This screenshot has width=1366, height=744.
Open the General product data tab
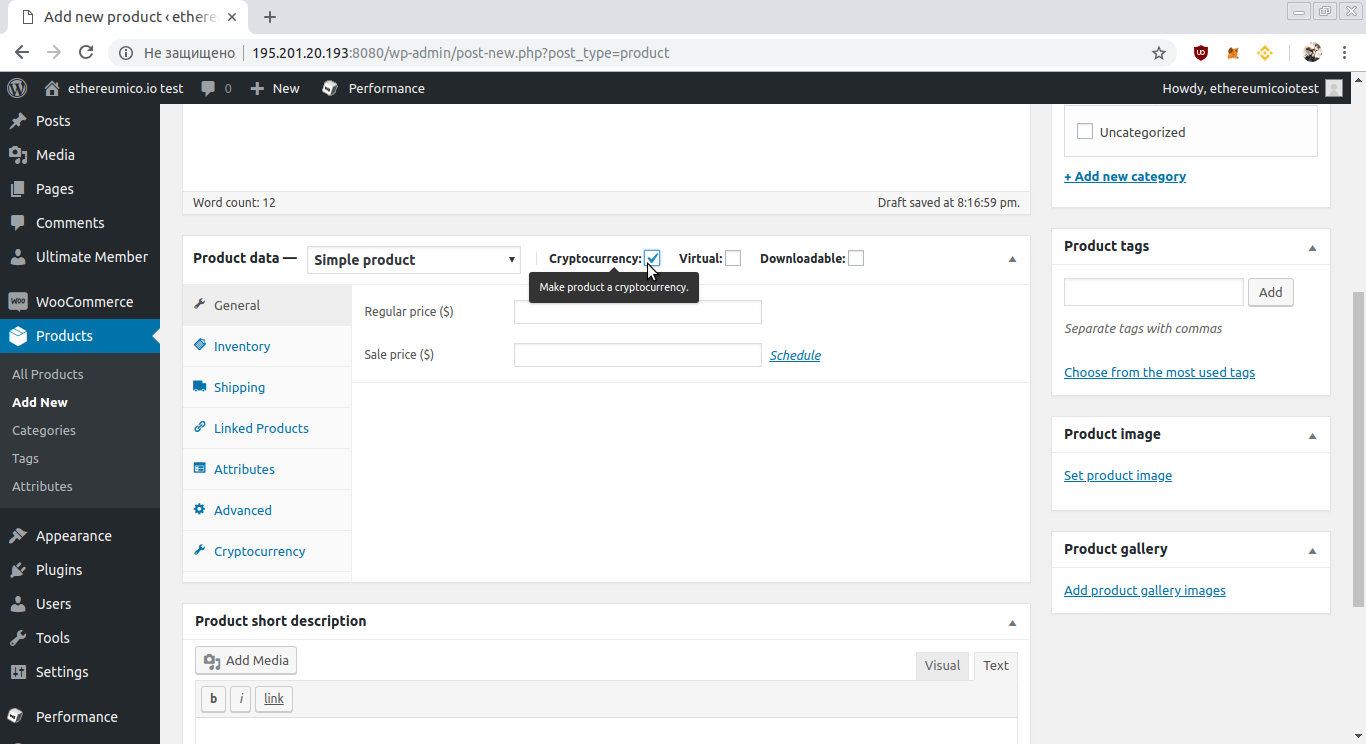click(x=267, y=305)
